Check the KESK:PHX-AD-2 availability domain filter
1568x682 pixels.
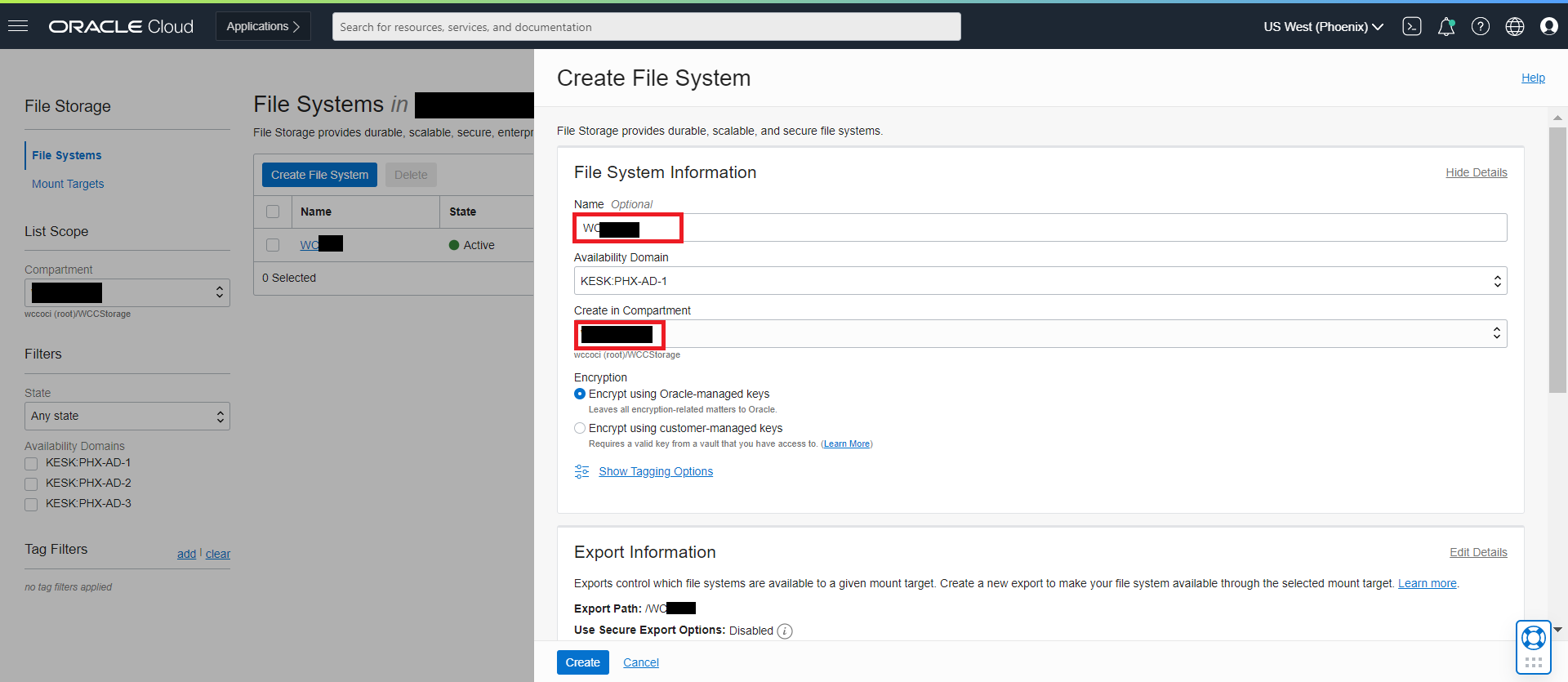[31, 484]
